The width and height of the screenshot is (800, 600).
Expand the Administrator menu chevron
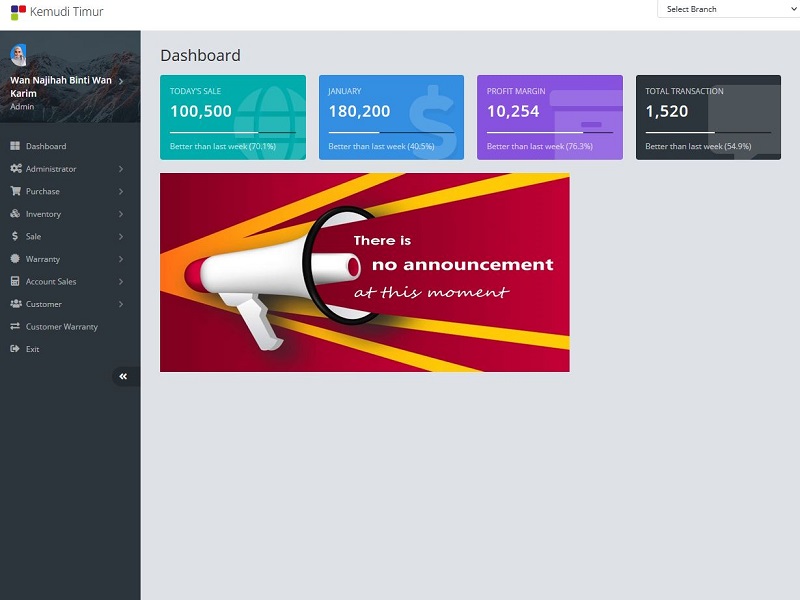pyautogui.click(x=120, y=169)
